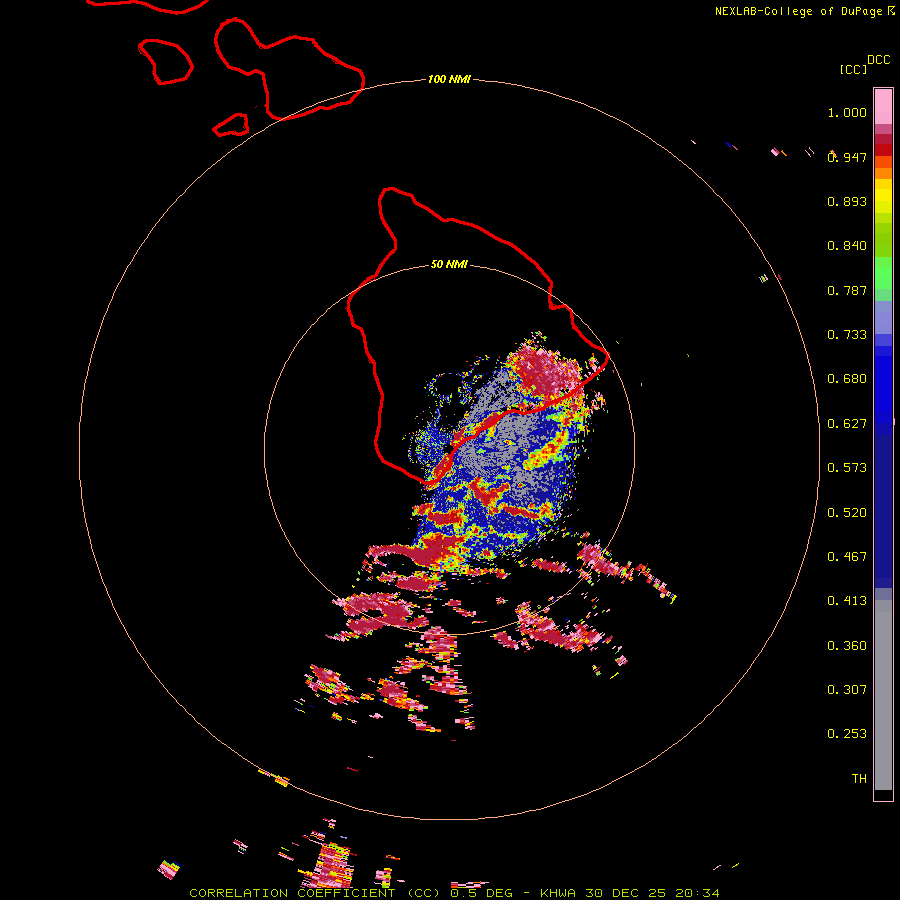Click the 0.467 scale value
Image resolution: width=900 pixels, height=900 pixels.
(847, 557)
